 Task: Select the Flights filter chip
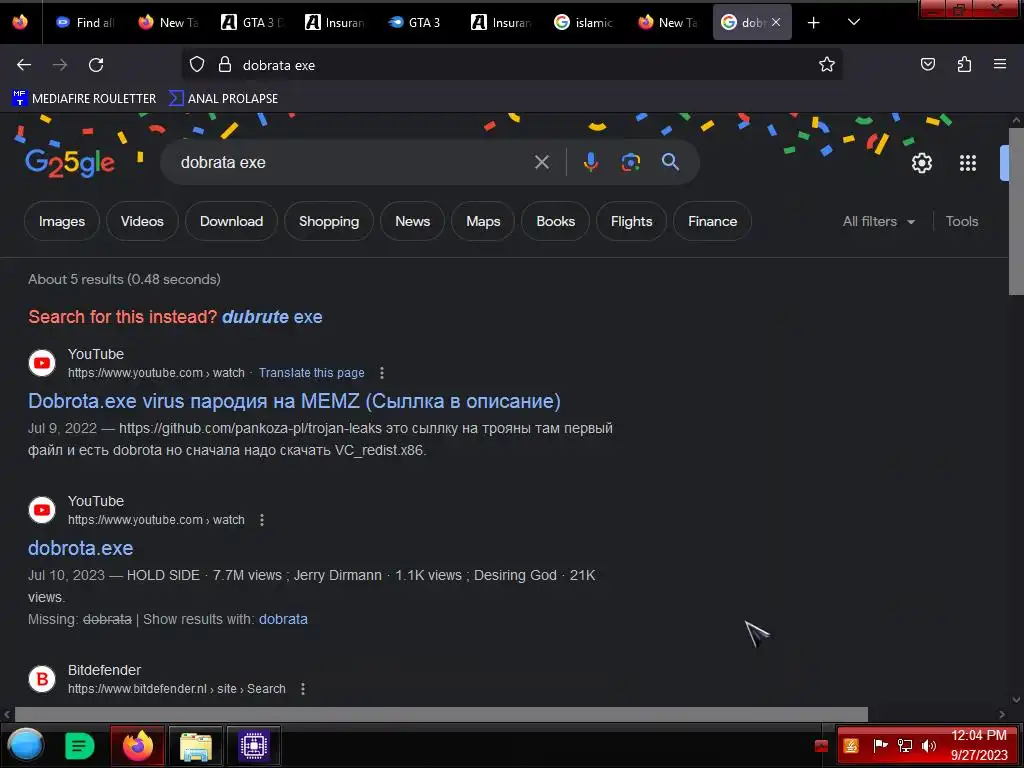[632, 221]
